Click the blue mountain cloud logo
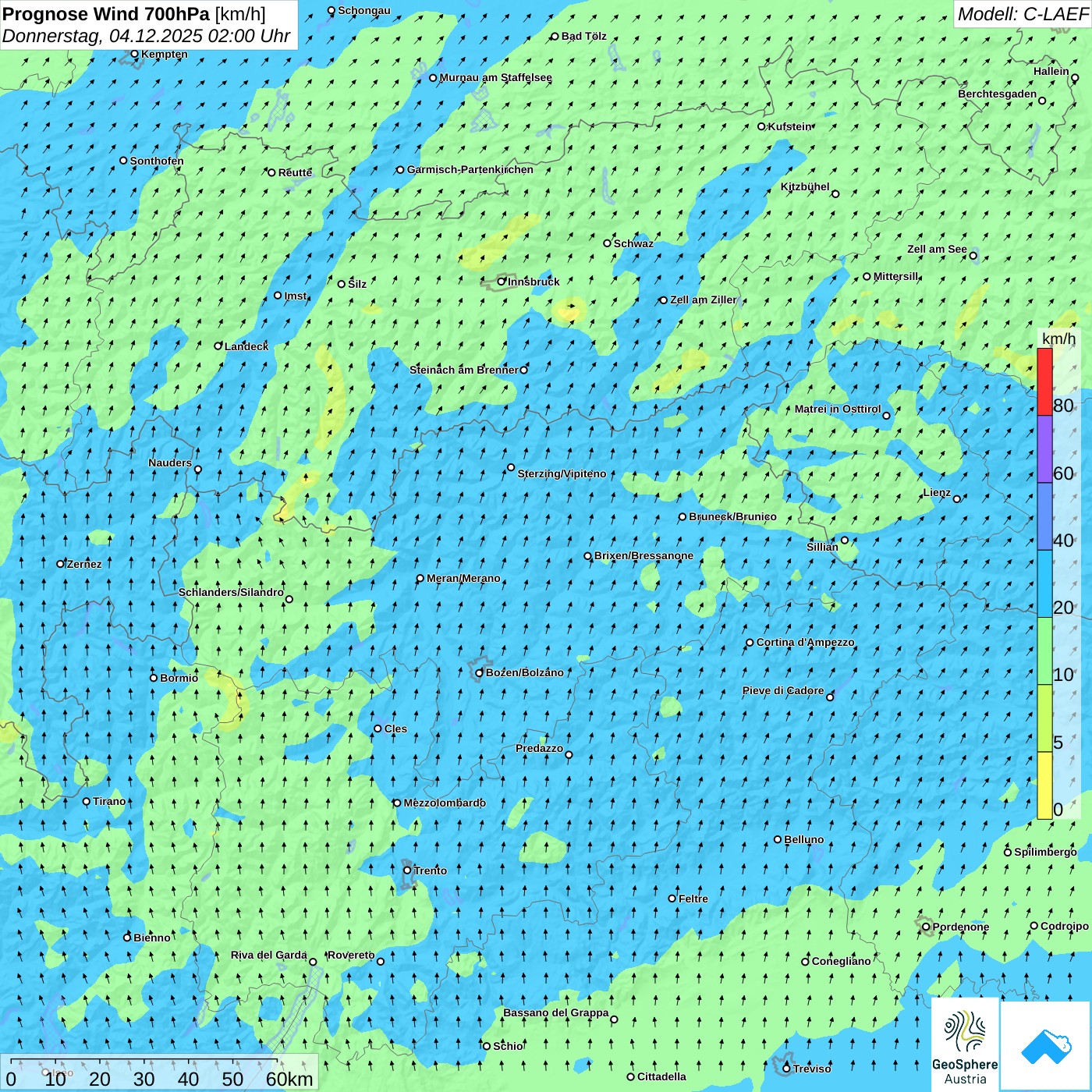This screenshot has width=1092, height=1092. (x=1045, y=1046)
